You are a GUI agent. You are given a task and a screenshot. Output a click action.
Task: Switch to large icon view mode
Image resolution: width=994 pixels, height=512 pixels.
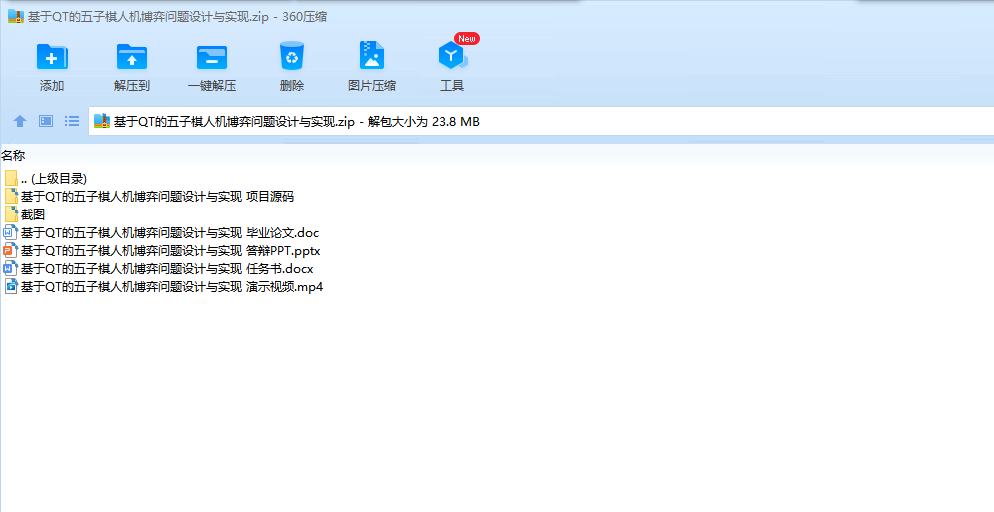point(46,120)
